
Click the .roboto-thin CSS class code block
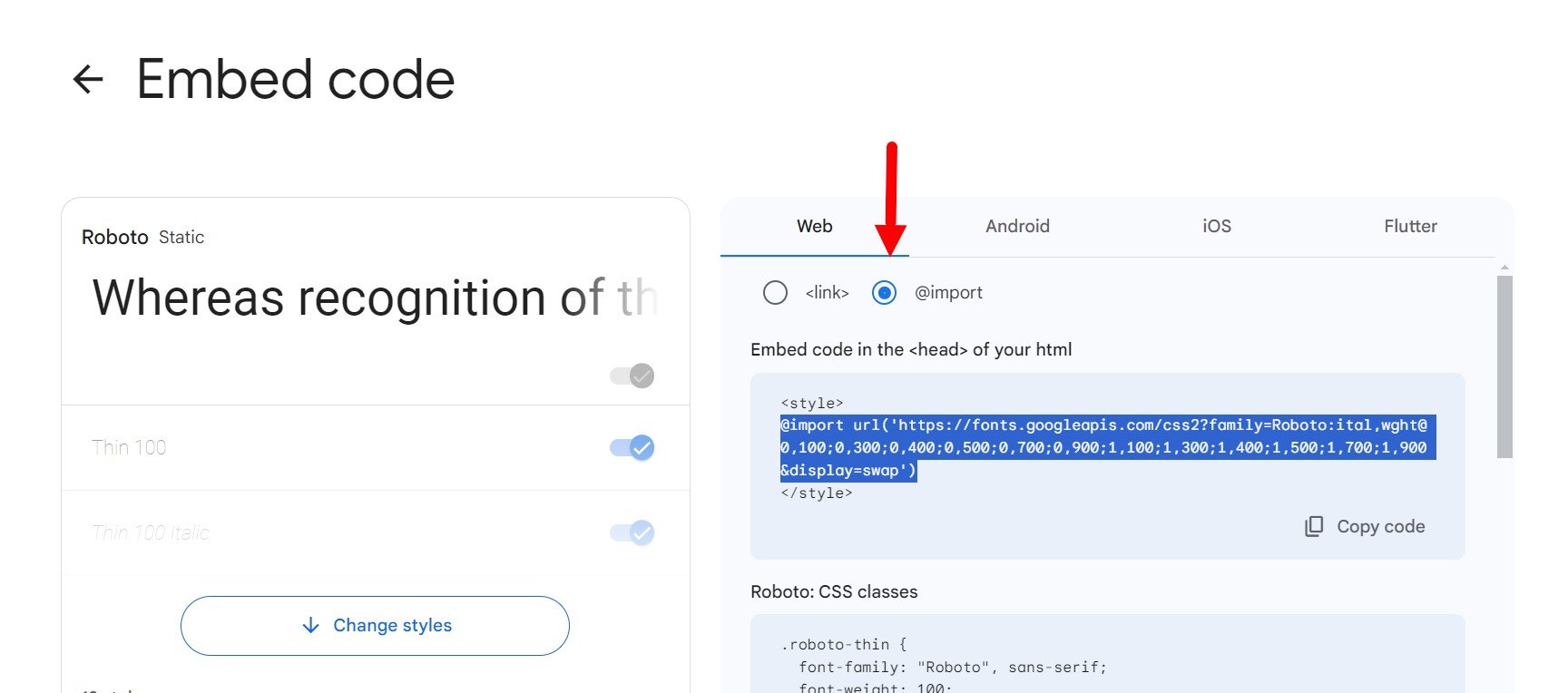click(1107, 654)
